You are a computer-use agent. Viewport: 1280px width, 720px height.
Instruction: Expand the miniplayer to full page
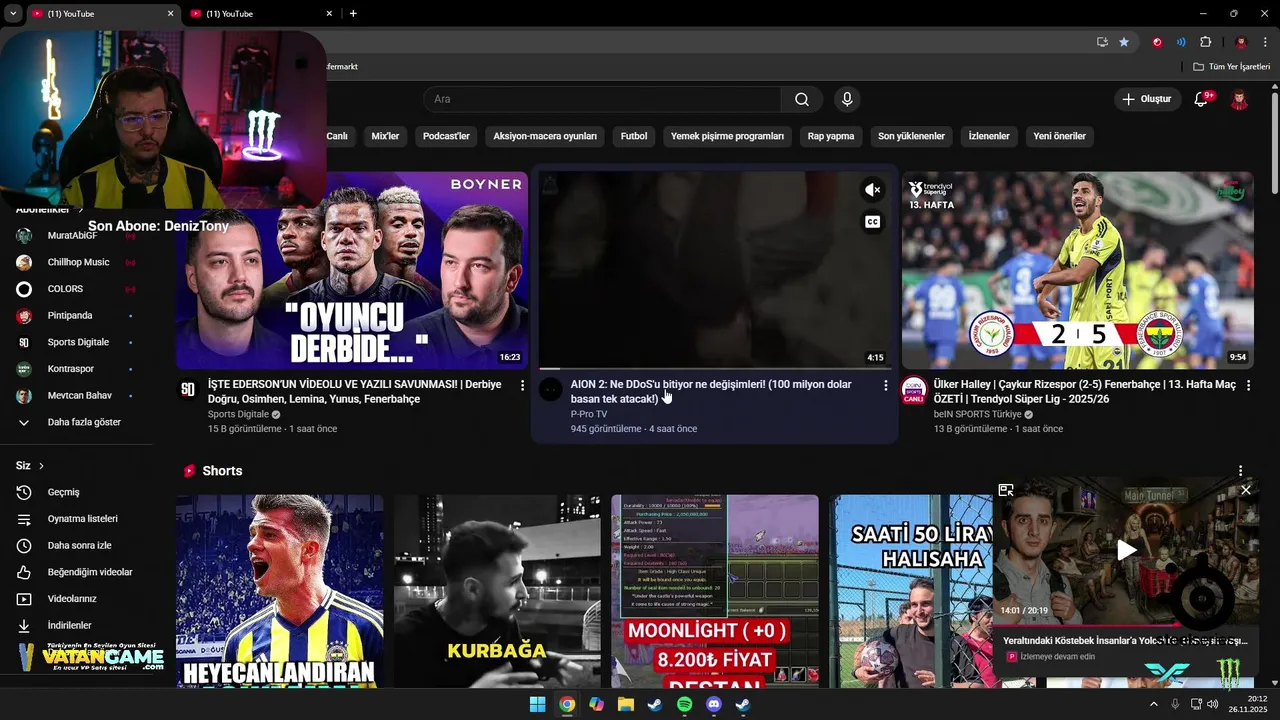1006,490
